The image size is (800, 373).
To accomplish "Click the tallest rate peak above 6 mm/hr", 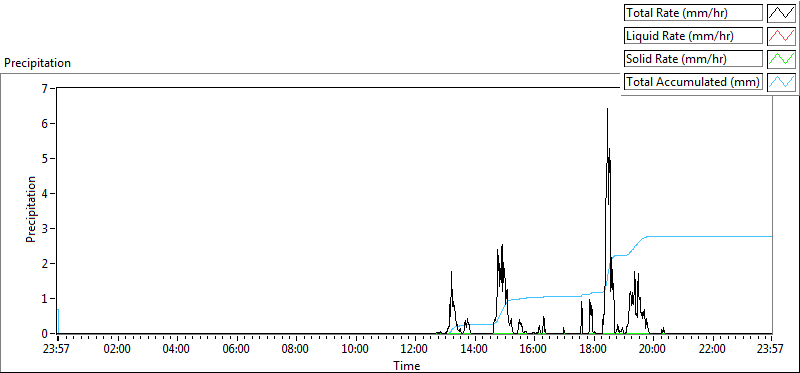I will [608, 110].
